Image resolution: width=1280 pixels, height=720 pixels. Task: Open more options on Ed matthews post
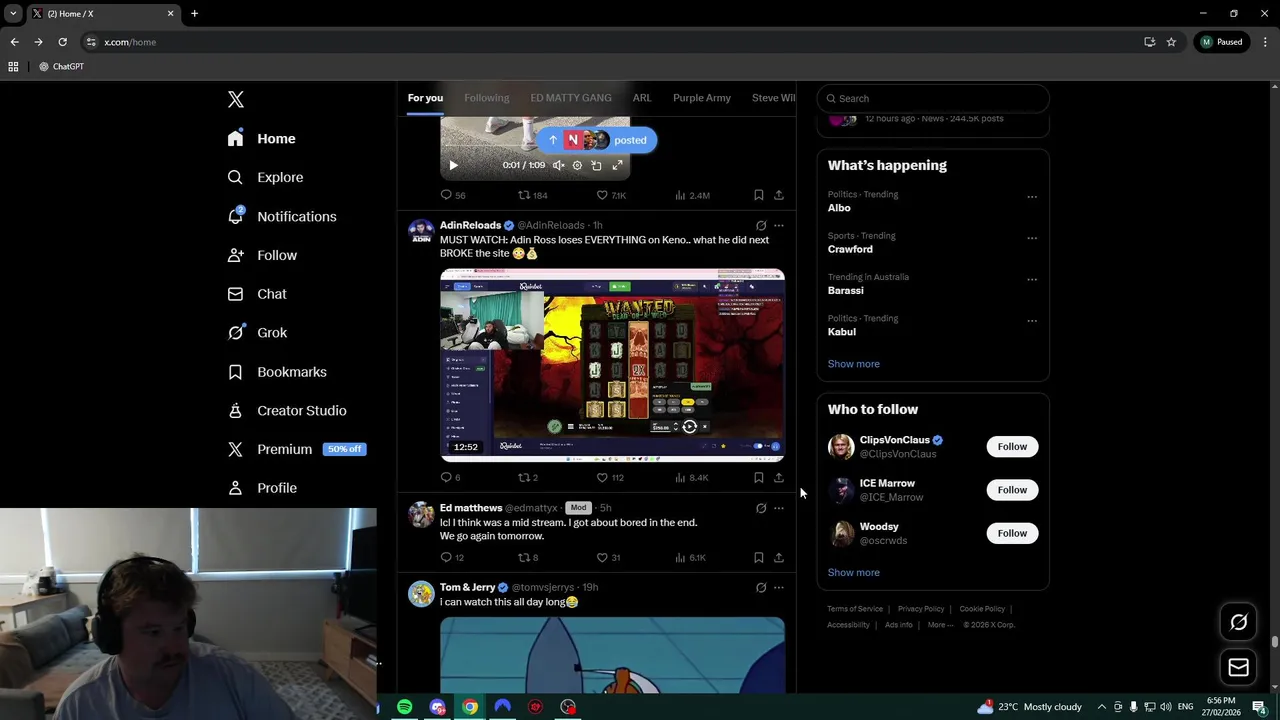778,508
